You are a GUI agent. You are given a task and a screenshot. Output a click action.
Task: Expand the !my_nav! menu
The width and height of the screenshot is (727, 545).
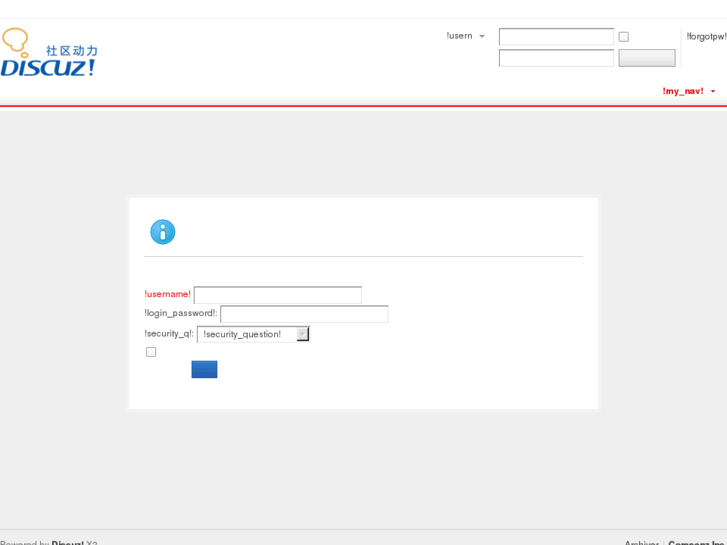689,91
